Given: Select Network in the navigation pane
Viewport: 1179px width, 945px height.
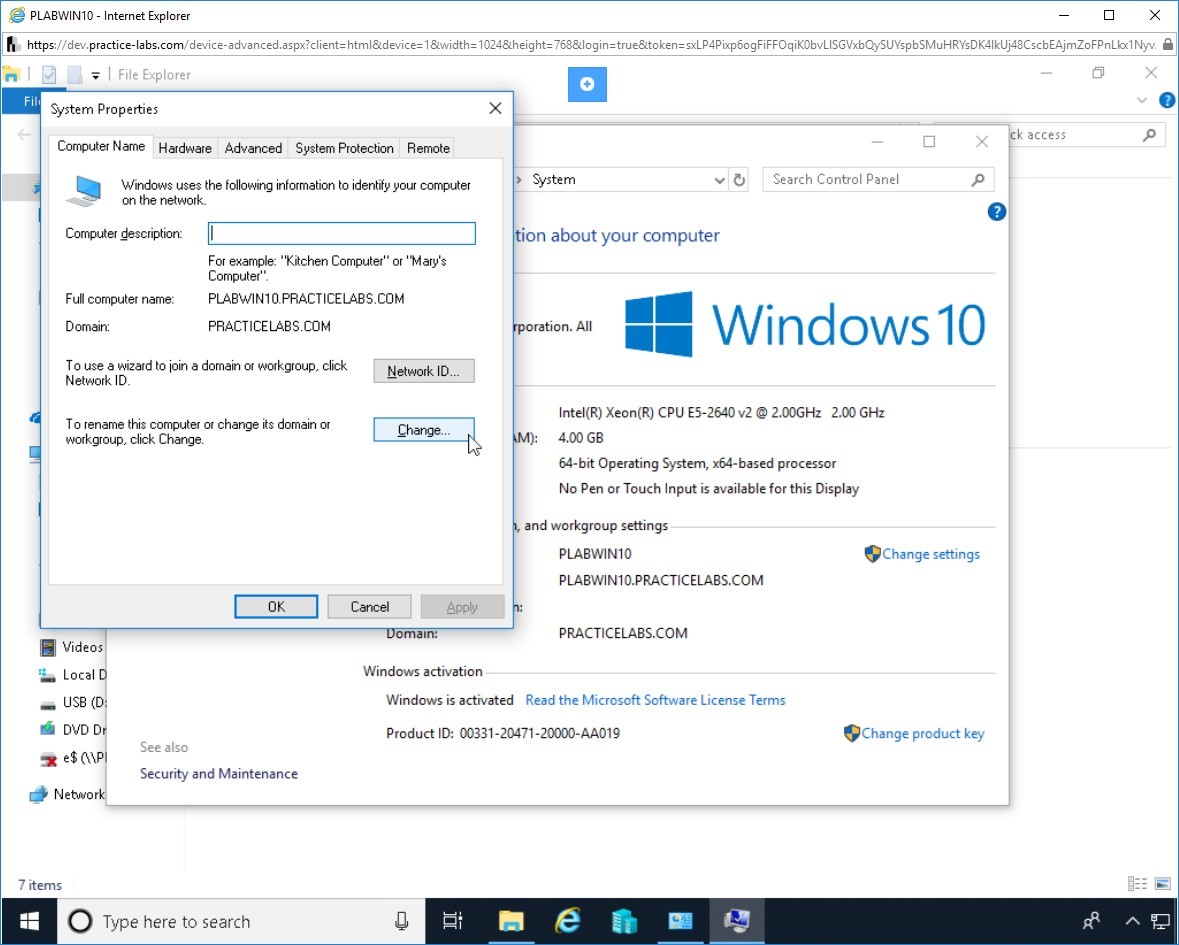Looking at the screenshot, I should point(68,794).
